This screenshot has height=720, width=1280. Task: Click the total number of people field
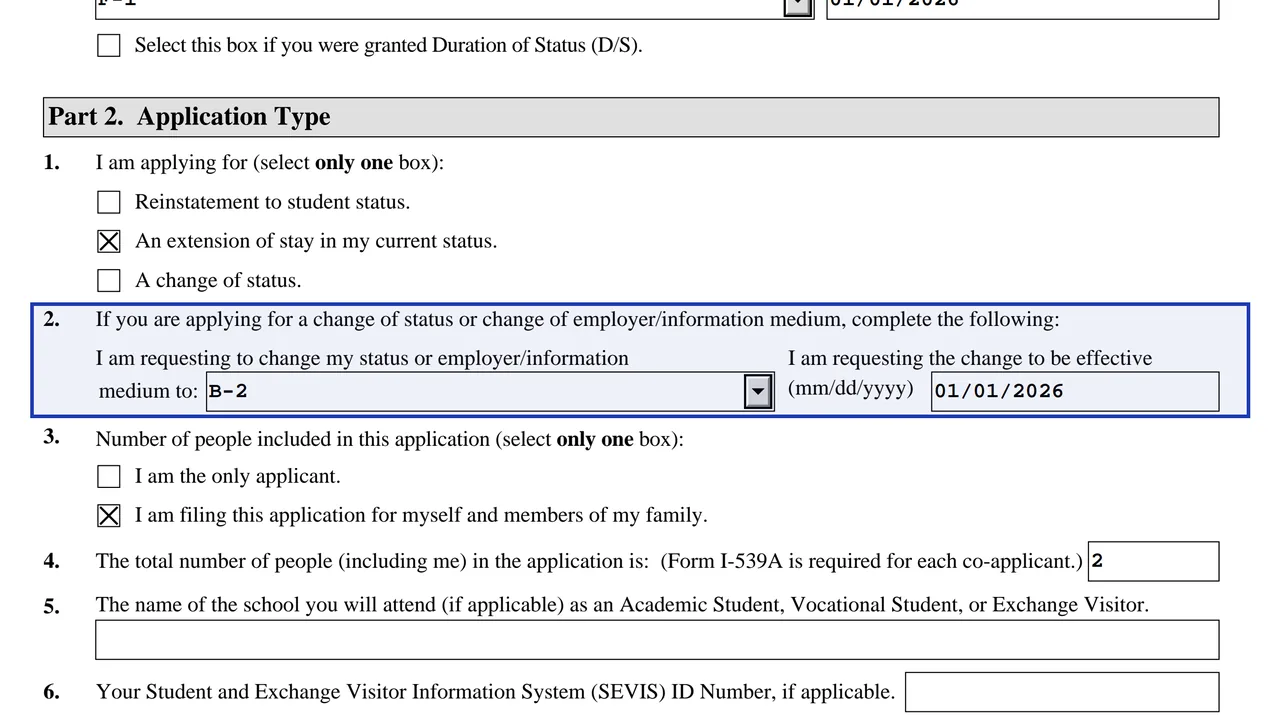pyautogui.click(x=1153, y=561)
